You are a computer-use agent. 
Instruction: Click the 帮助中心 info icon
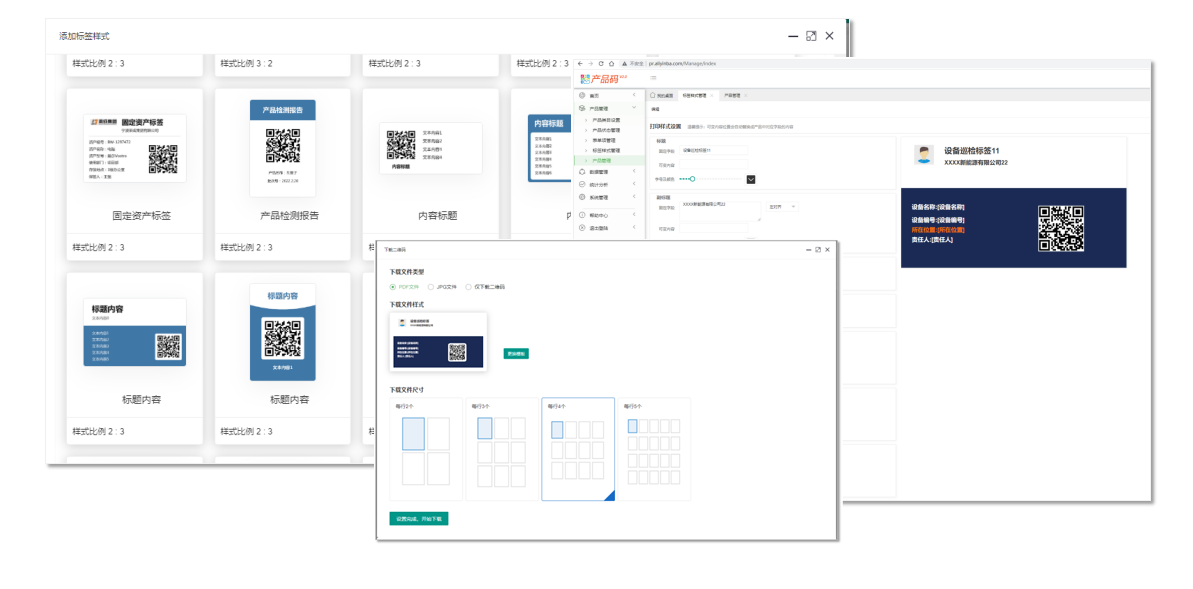tap(583, 215)
